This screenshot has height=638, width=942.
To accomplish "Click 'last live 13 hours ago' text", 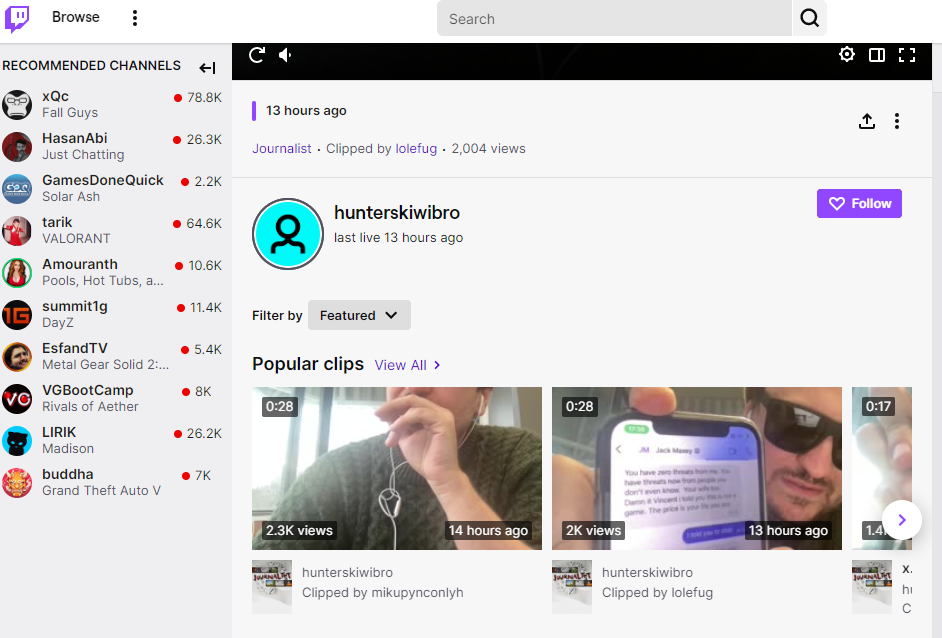I will pyautogui.click(x=398, y=238).
